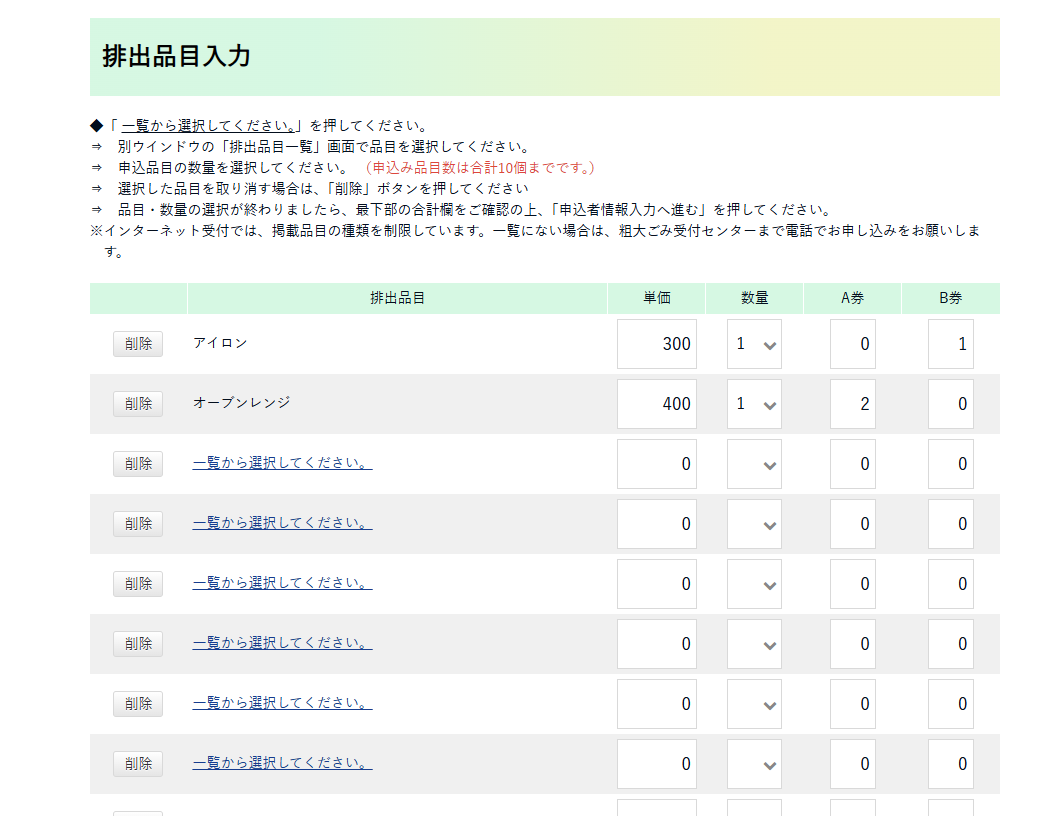Open the third row's quantity dropdown
Image resolution: width=1038 pixels, height=816 pixels.
754,464
